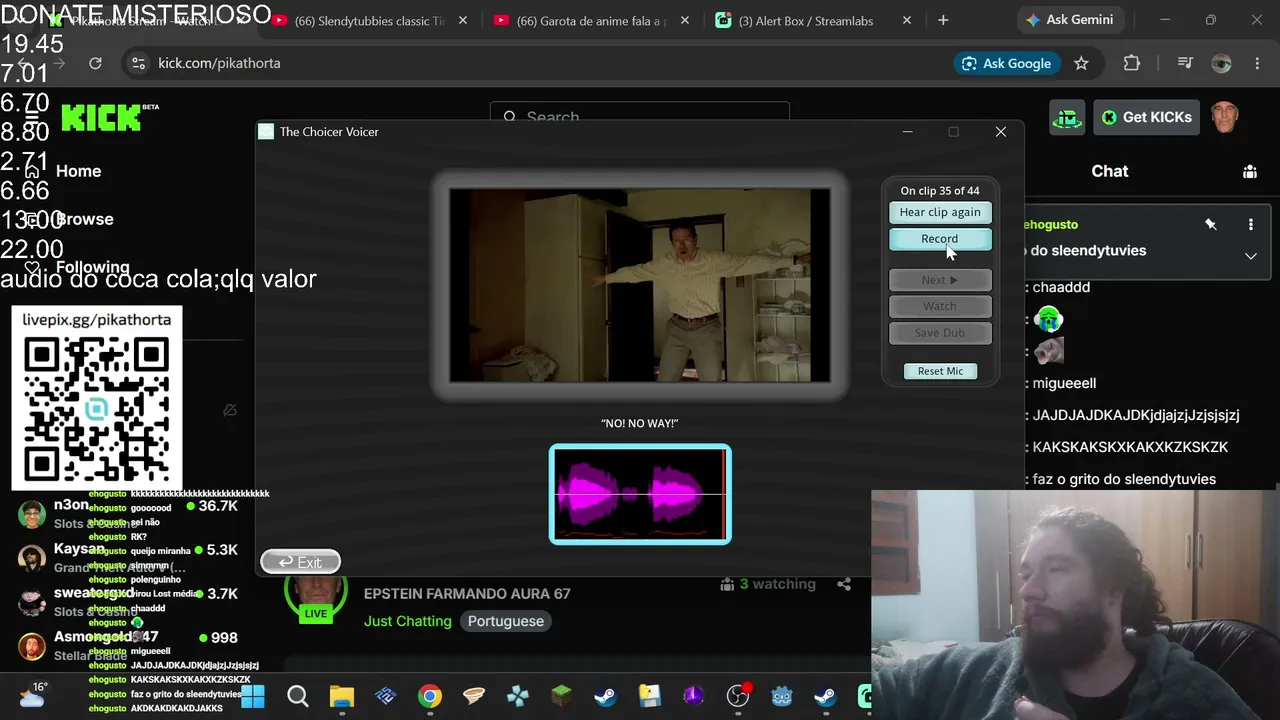This screenshot has height=720, width=1280.
Task: Open the weather widget showing 16°
Action: [32, 694]
